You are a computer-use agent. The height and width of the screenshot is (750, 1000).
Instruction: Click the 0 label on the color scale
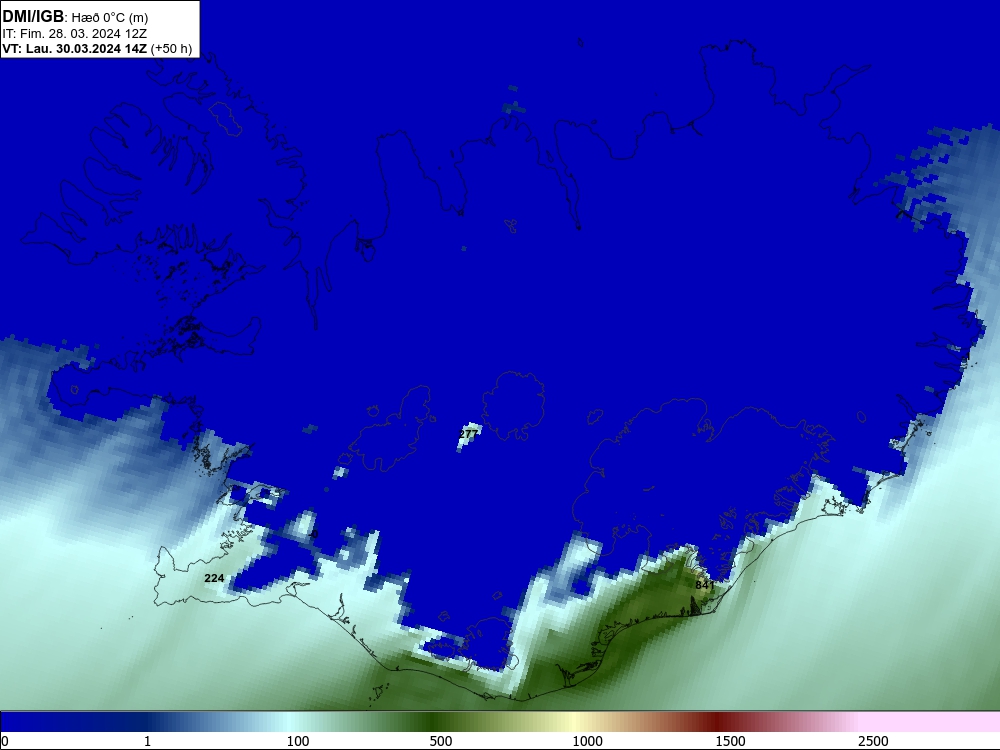pos(5,741)
